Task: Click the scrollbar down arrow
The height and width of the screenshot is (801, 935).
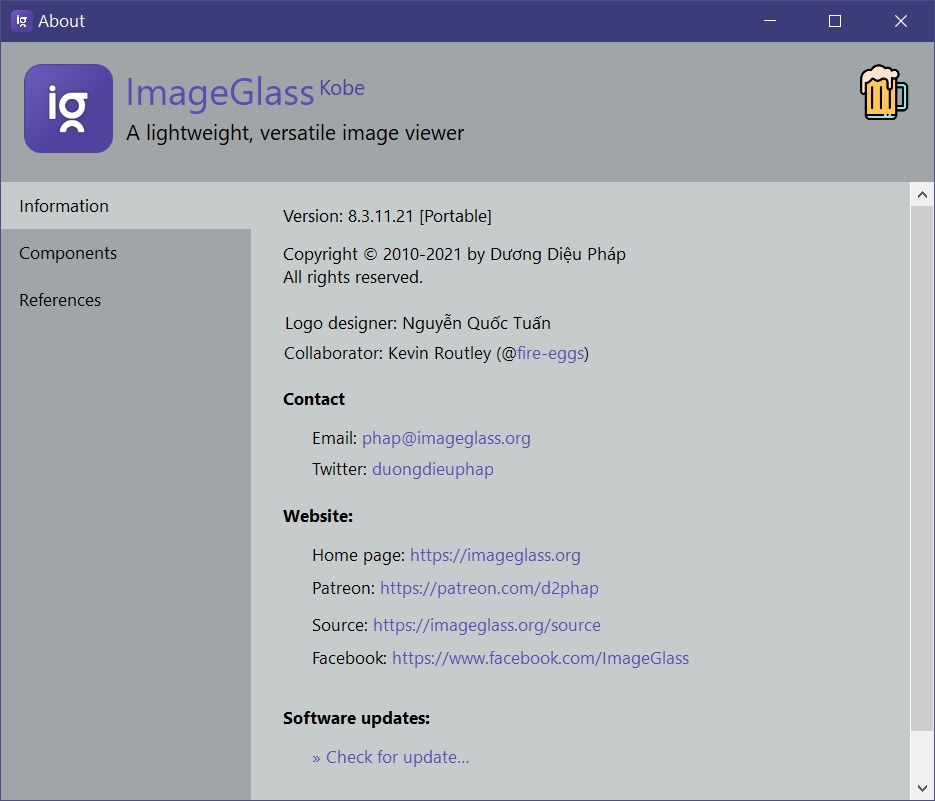Action: pos(922,789)
